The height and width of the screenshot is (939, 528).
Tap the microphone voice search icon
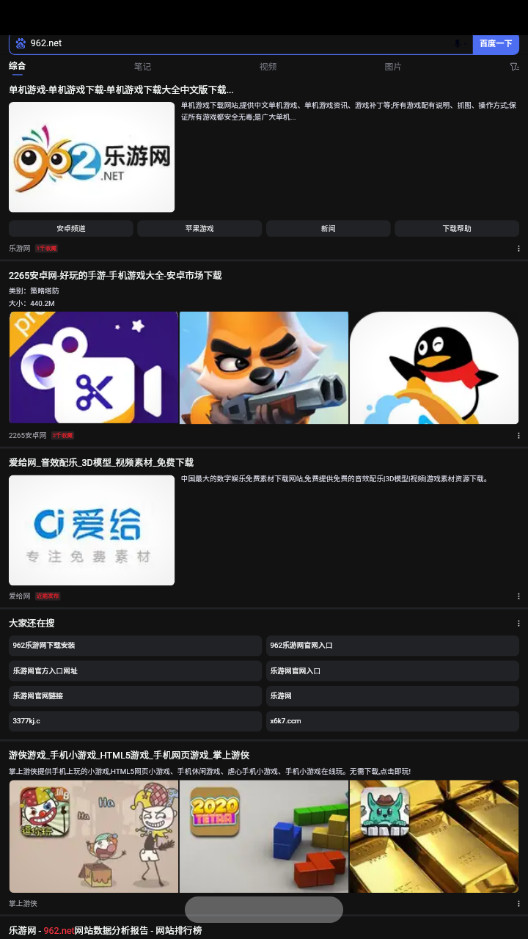458,43
